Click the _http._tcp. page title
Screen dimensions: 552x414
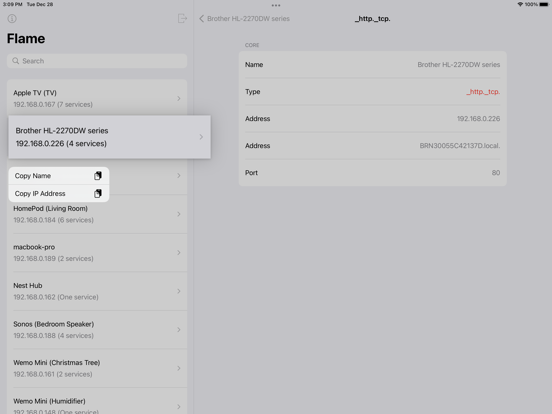[372, 19]
